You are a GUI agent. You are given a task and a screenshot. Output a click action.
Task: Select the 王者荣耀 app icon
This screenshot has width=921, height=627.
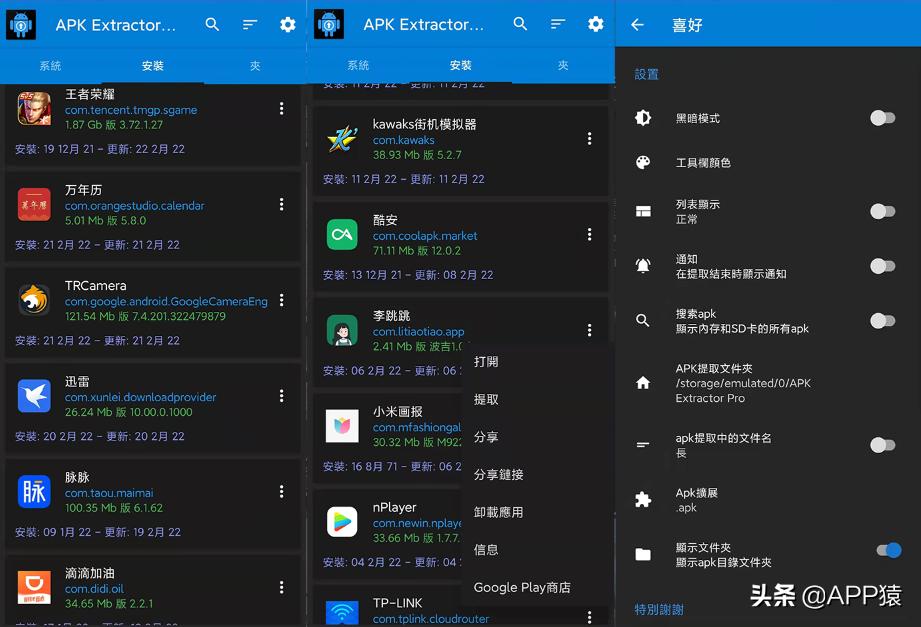(33, 109)
